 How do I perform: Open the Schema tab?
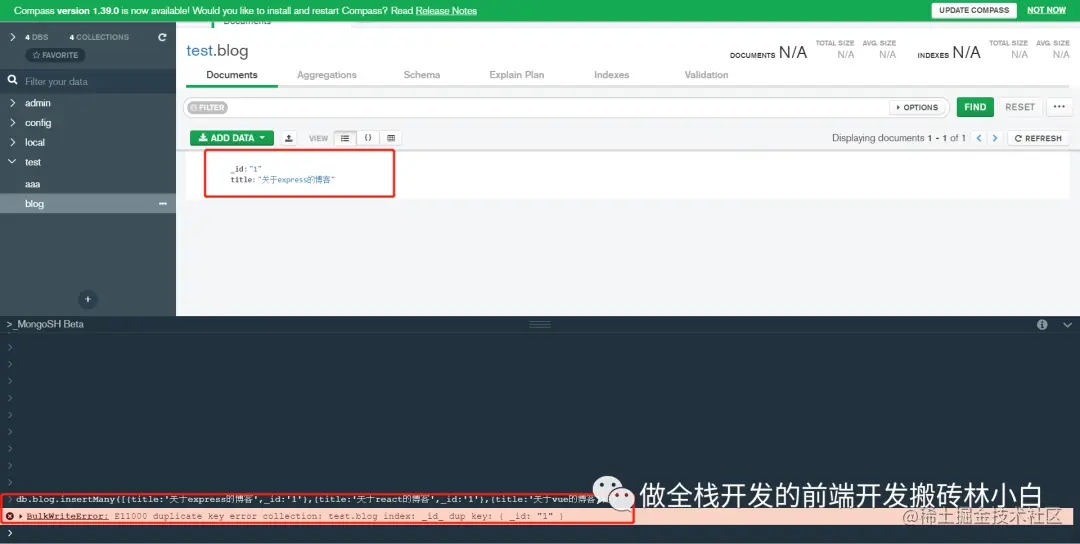[x=422, y=75]
